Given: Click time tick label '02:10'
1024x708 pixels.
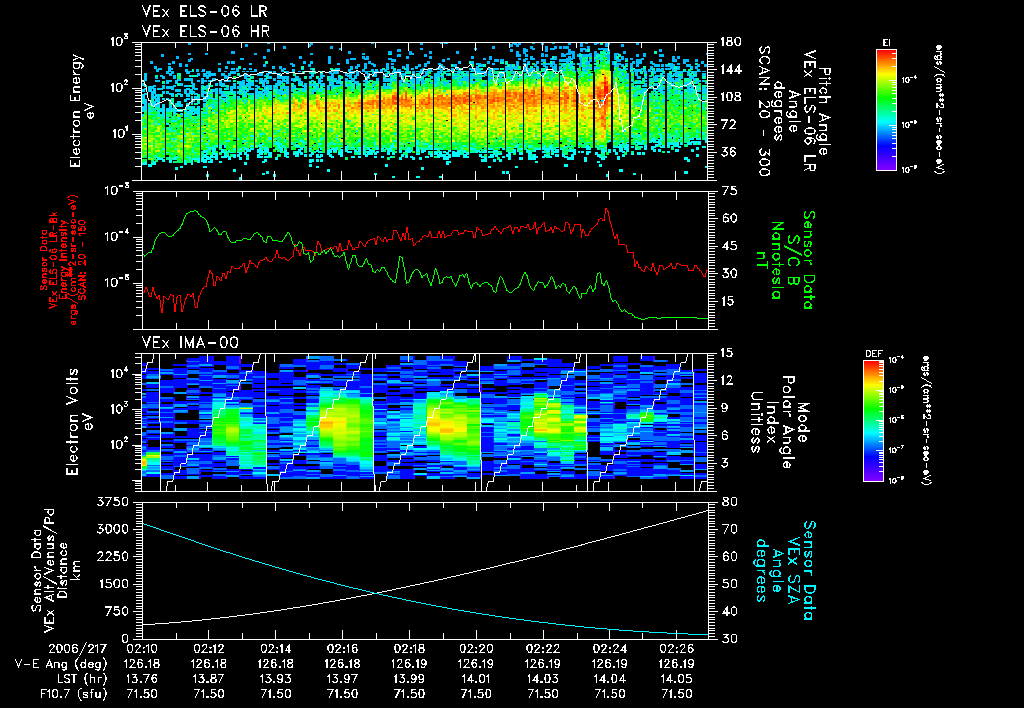Looking at the screenshot, I should (141, 649).
